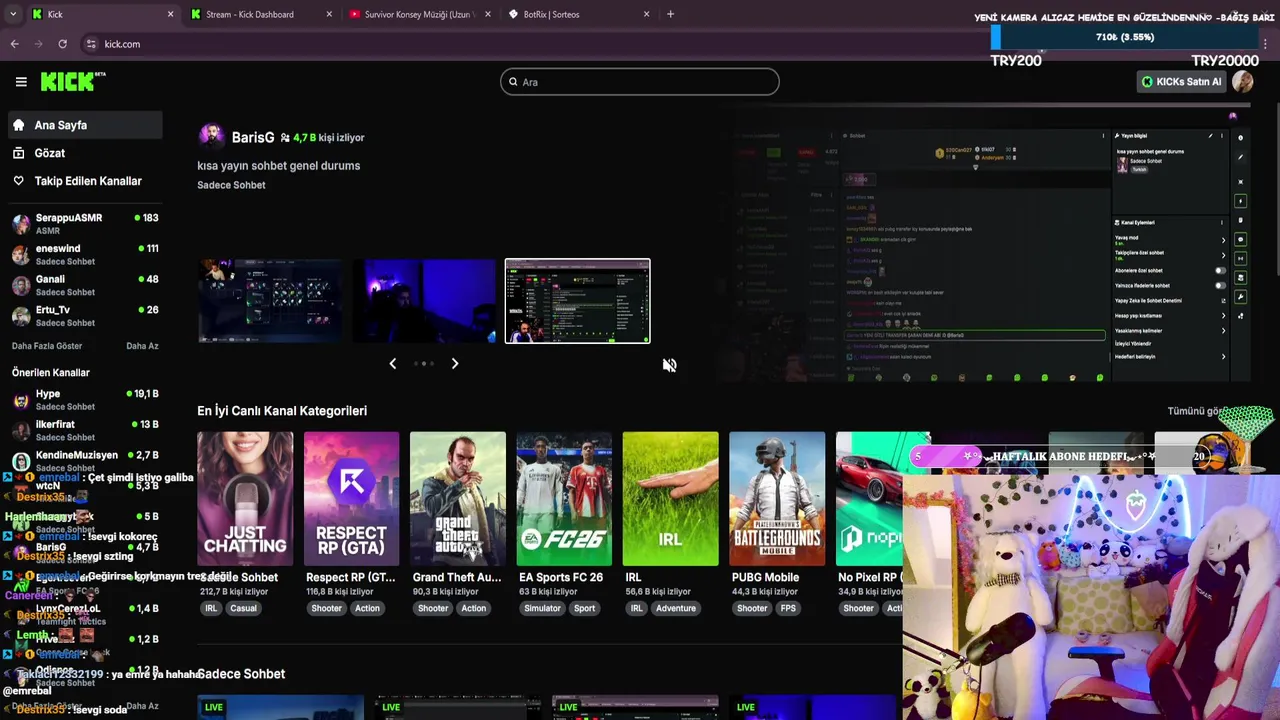Close the BotRix | Sorteos tab

(646, 14)
